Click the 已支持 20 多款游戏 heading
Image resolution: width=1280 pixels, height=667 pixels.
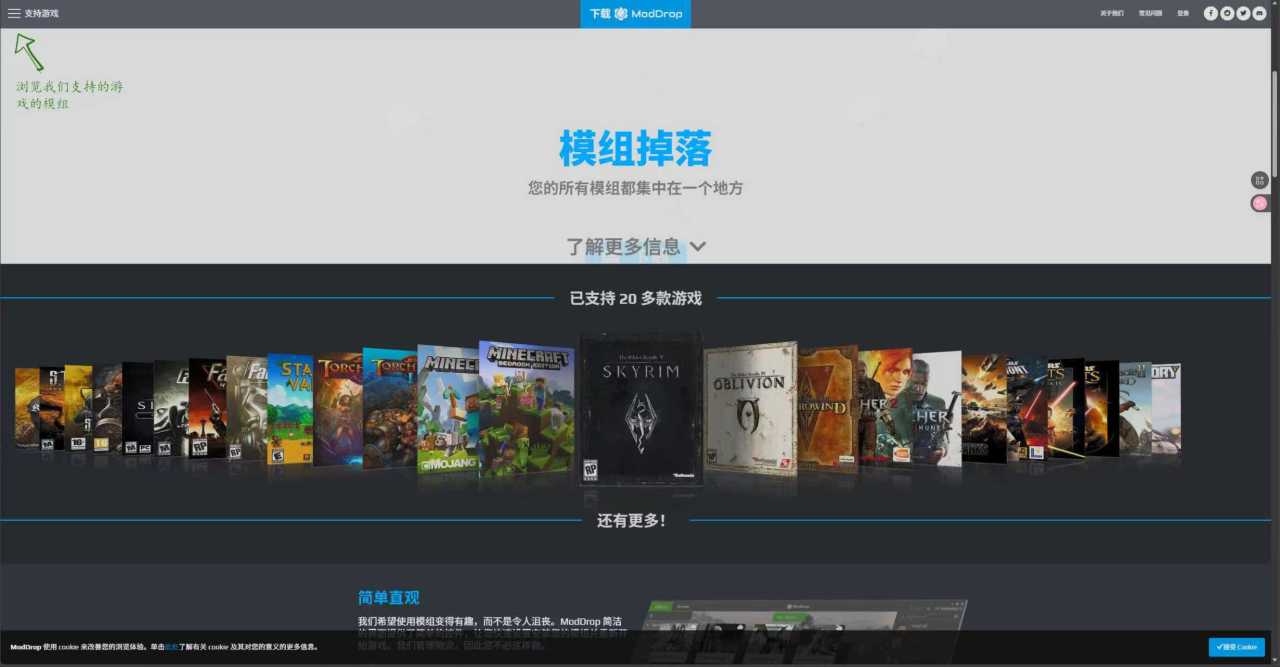(x=635, y=298)
